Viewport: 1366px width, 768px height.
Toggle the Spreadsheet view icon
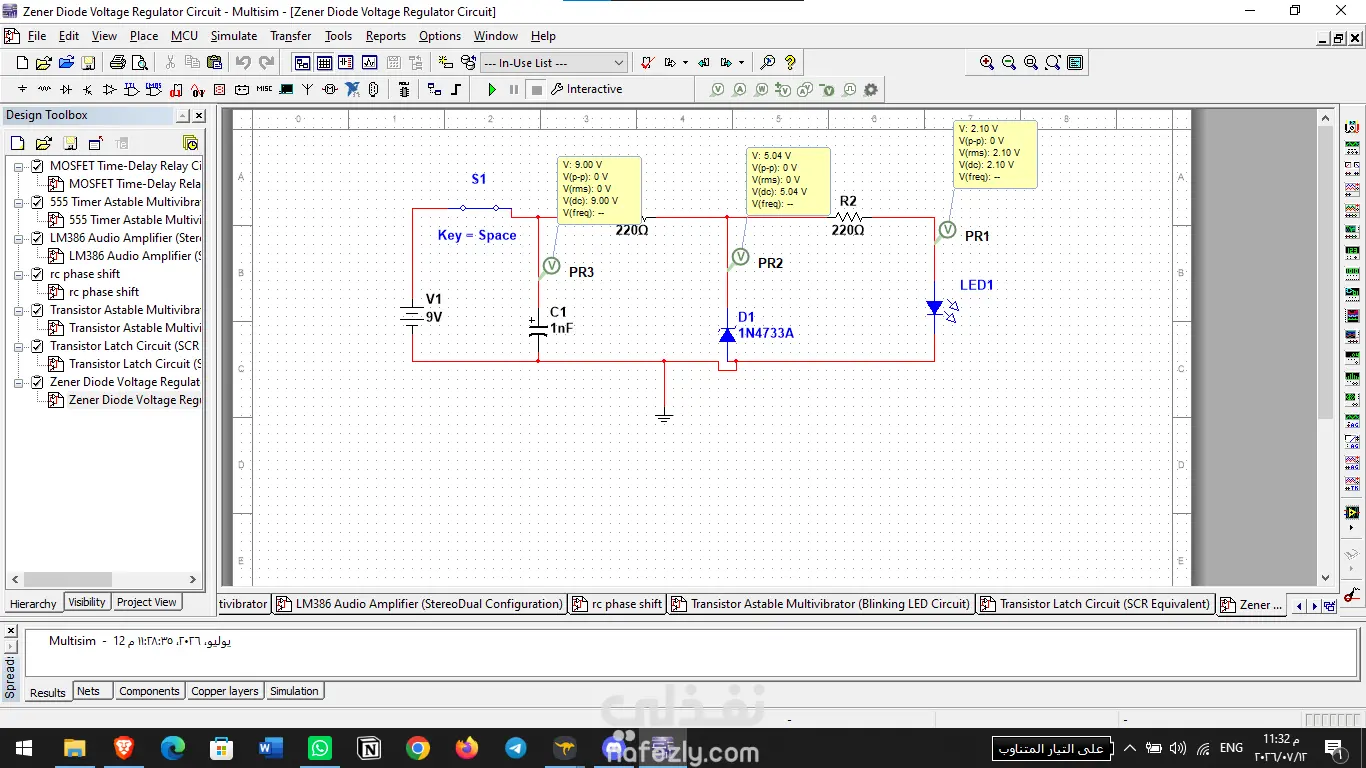coord(324,62)
